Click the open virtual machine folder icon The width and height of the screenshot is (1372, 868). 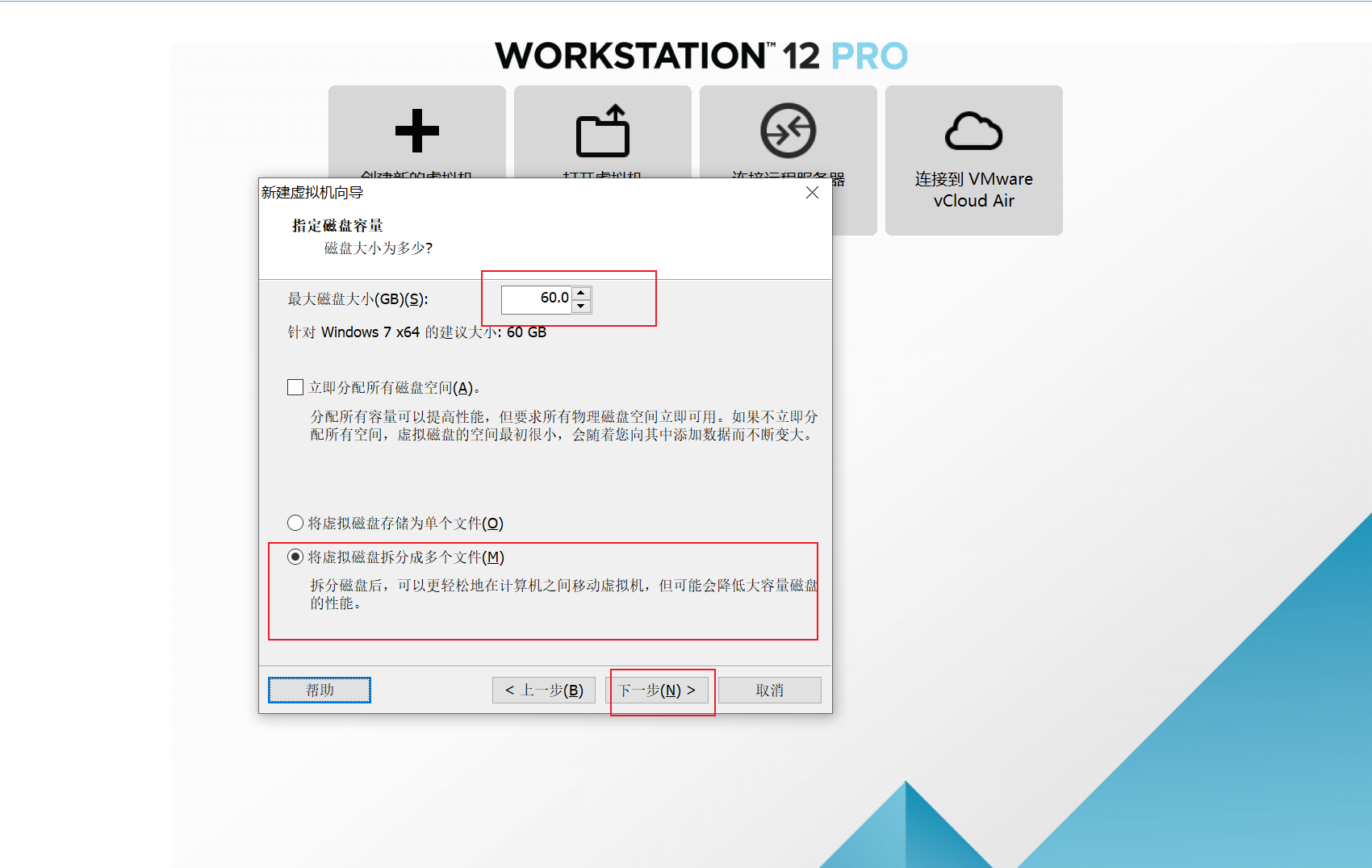603,131
